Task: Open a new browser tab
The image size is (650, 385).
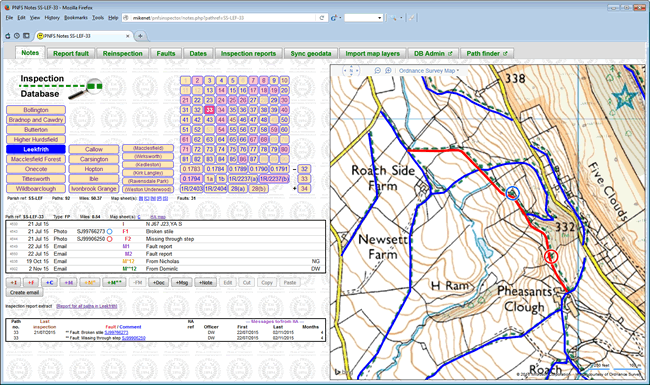Action: pyautogui.click(x=141, y=36)
